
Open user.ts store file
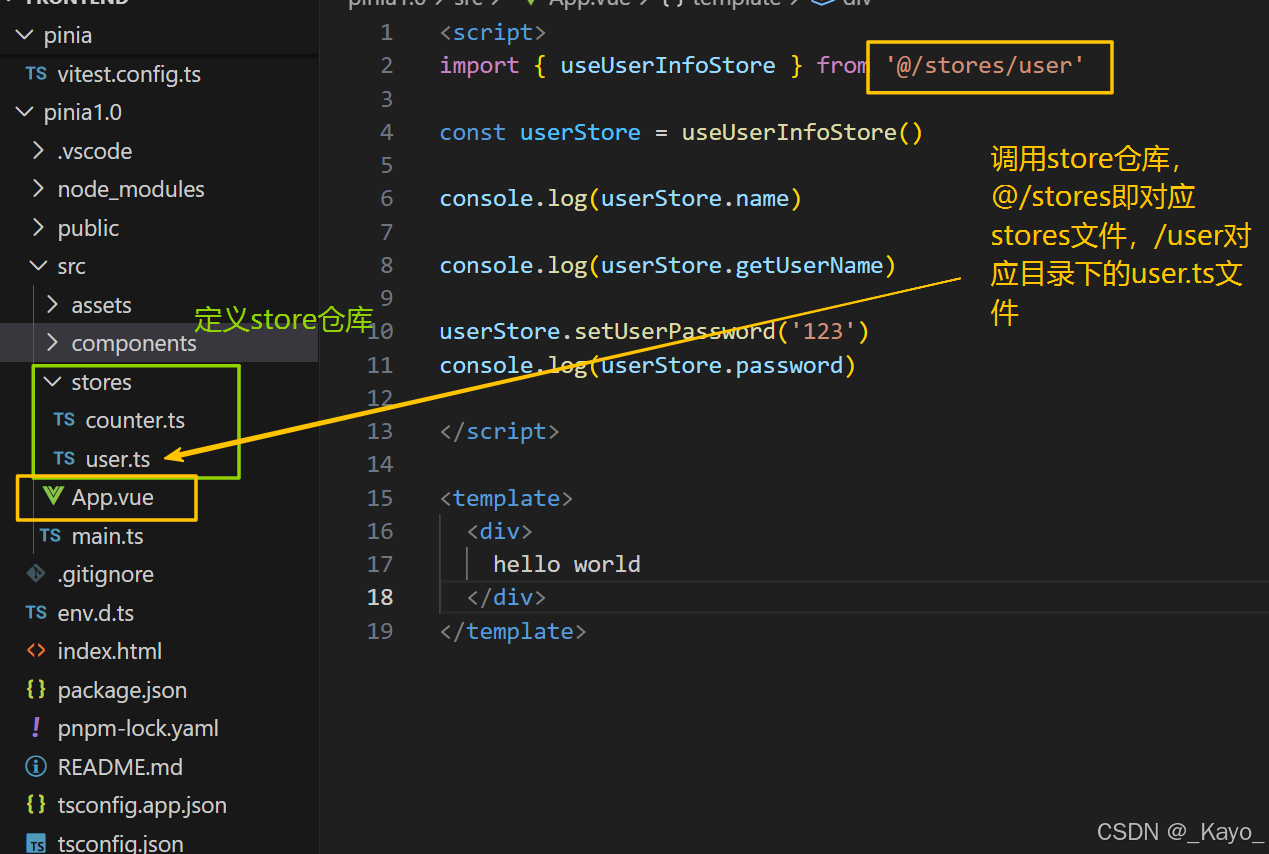118,459
